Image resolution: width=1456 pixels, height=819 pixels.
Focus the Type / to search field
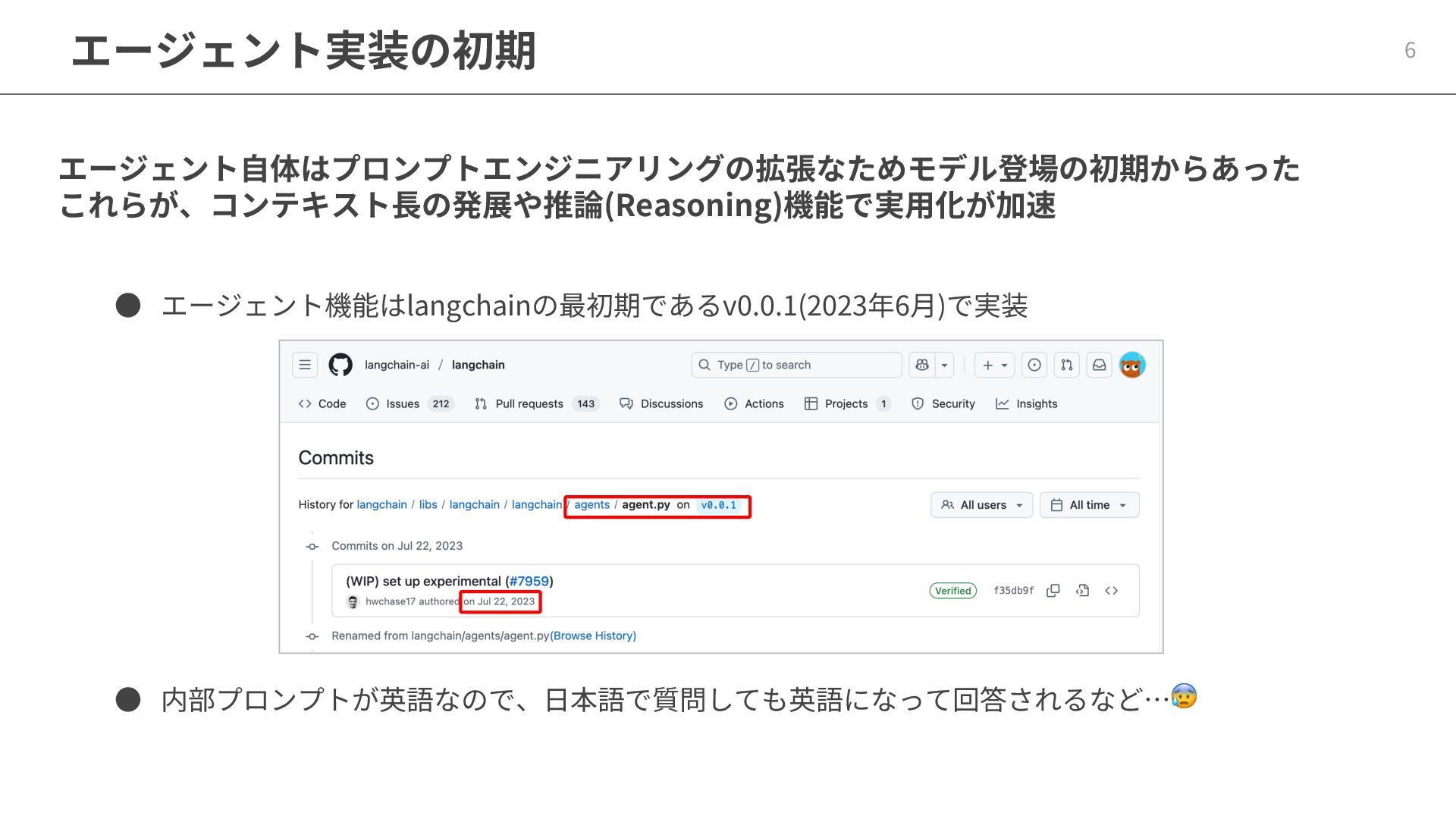pyautogui.click(x=796, y=365)
